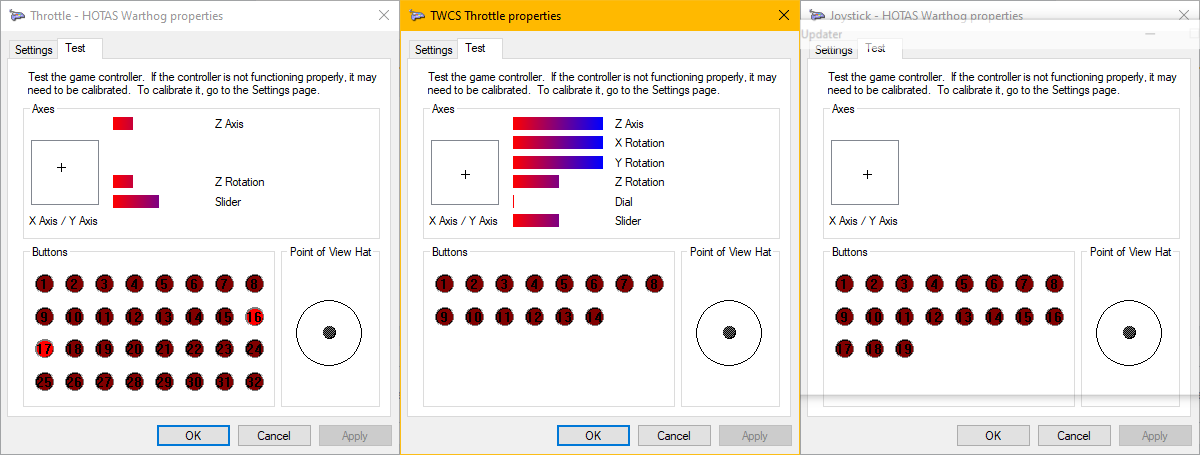Screen dimensions: 1200x455
Task: Click X/Y axis crosshair box in TWCS window
Action: (x=465, y=174)
